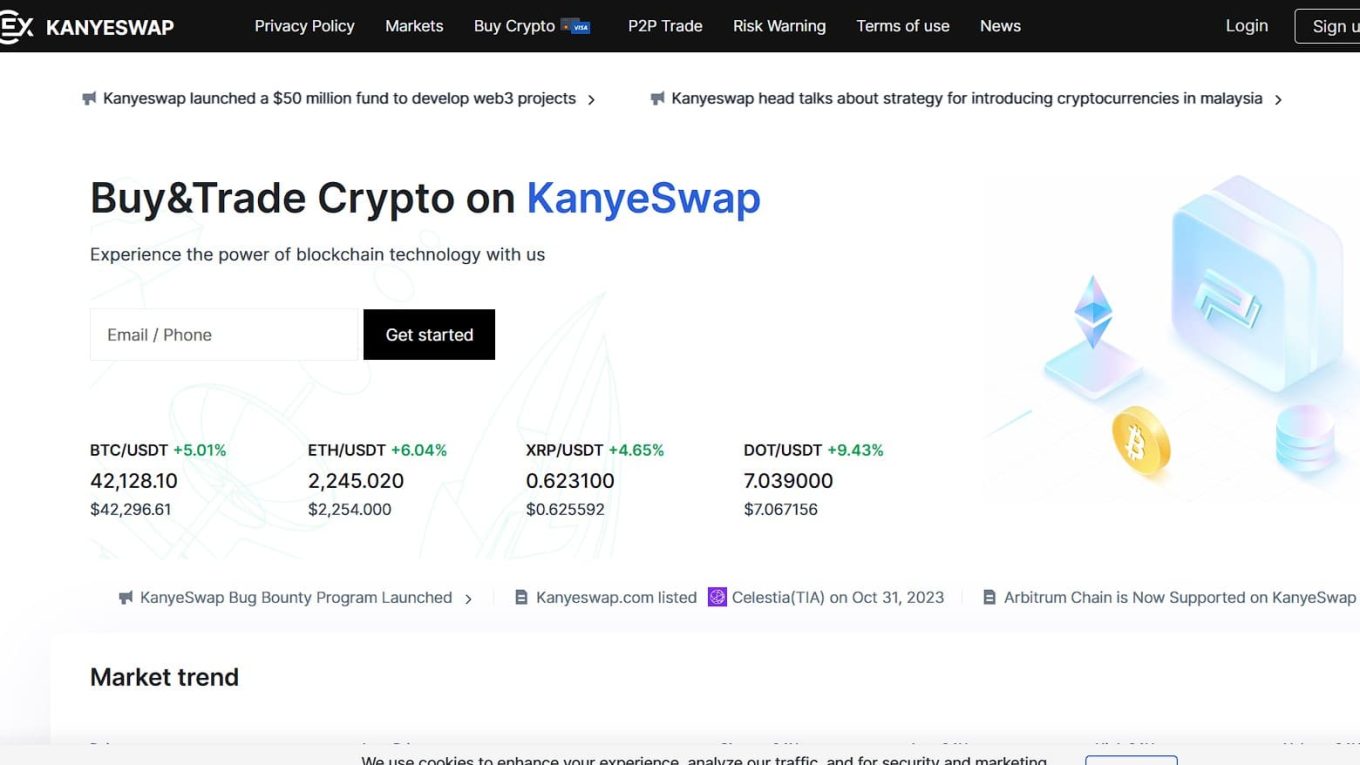The height and width of the screenshot is (765, 1360).
Task: Click the +9.43% DOT change value
Action: tap(855, 450)
